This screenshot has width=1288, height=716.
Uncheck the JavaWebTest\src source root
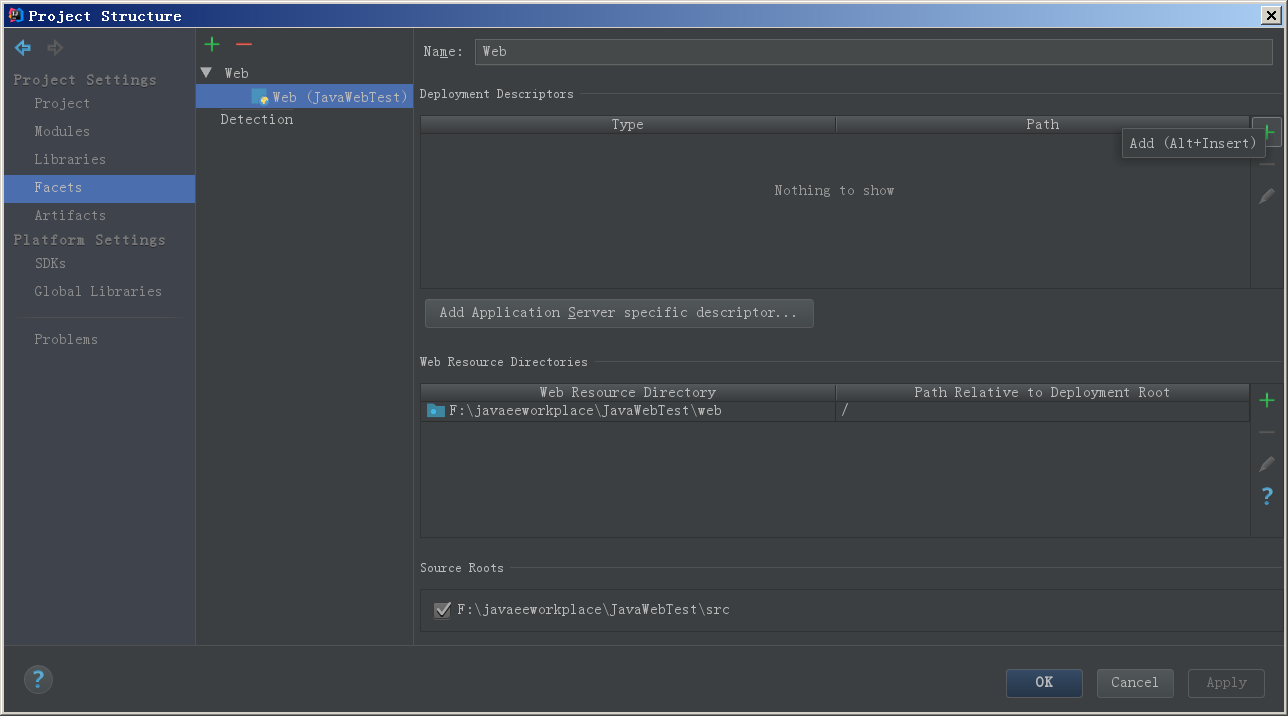pos(442,610)
